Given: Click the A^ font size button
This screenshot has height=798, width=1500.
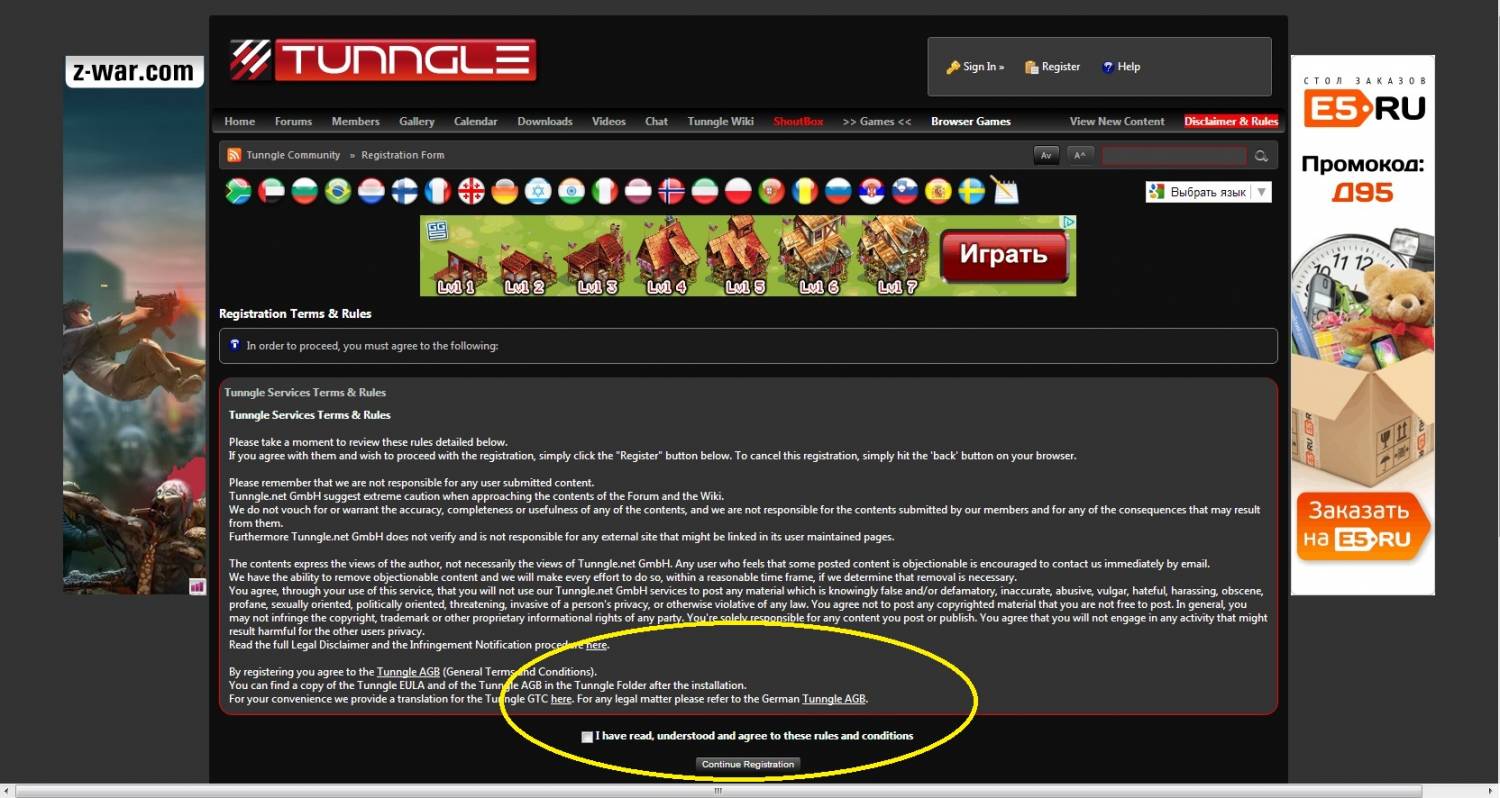Looking at the screenshot, I should coord(1080,156).
